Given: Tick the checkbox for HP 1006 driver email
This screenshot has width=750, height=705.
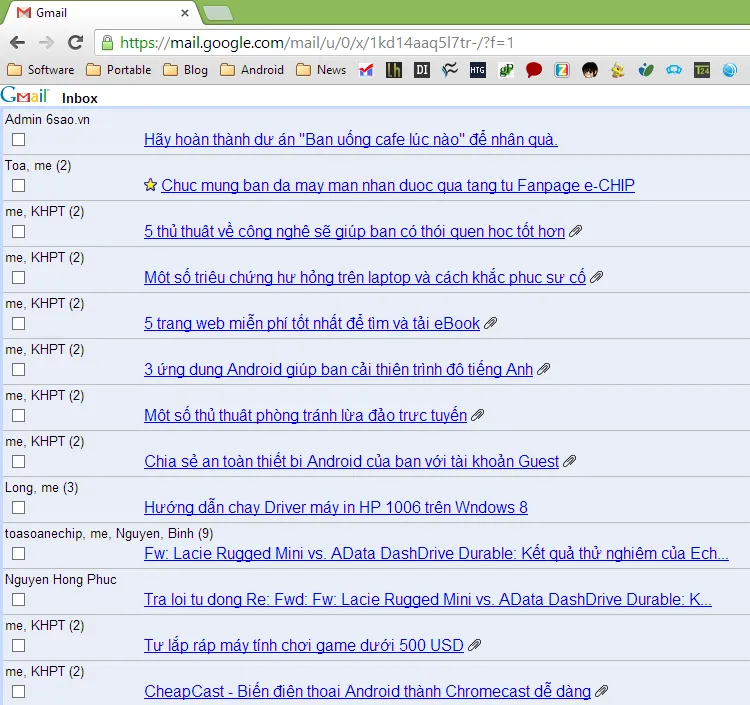Looking at the screenshot, I should [x=18, y=508].
